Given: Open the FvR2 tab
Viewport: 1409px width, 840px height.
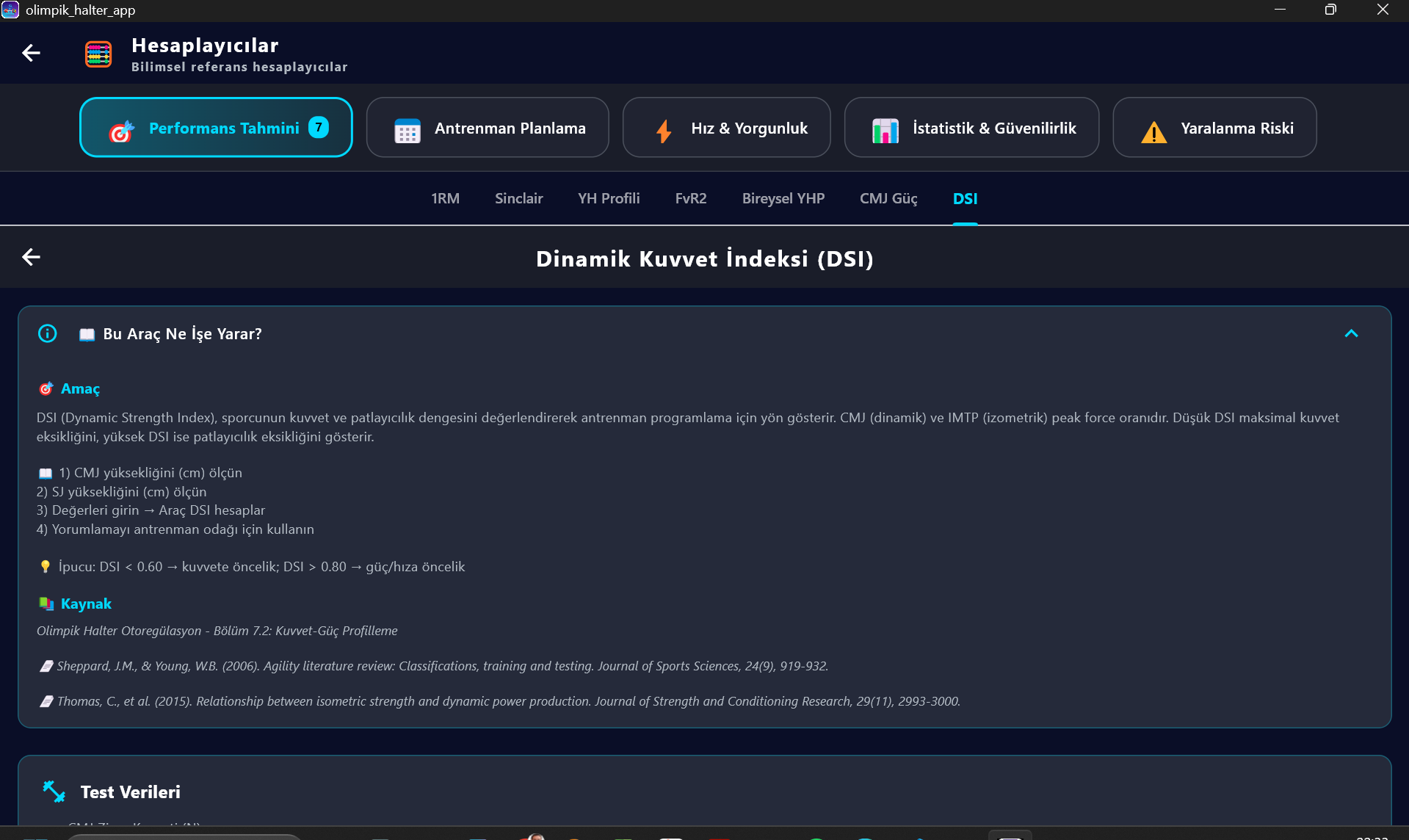Looking at the screenshot, I should [x=690, y=198].
